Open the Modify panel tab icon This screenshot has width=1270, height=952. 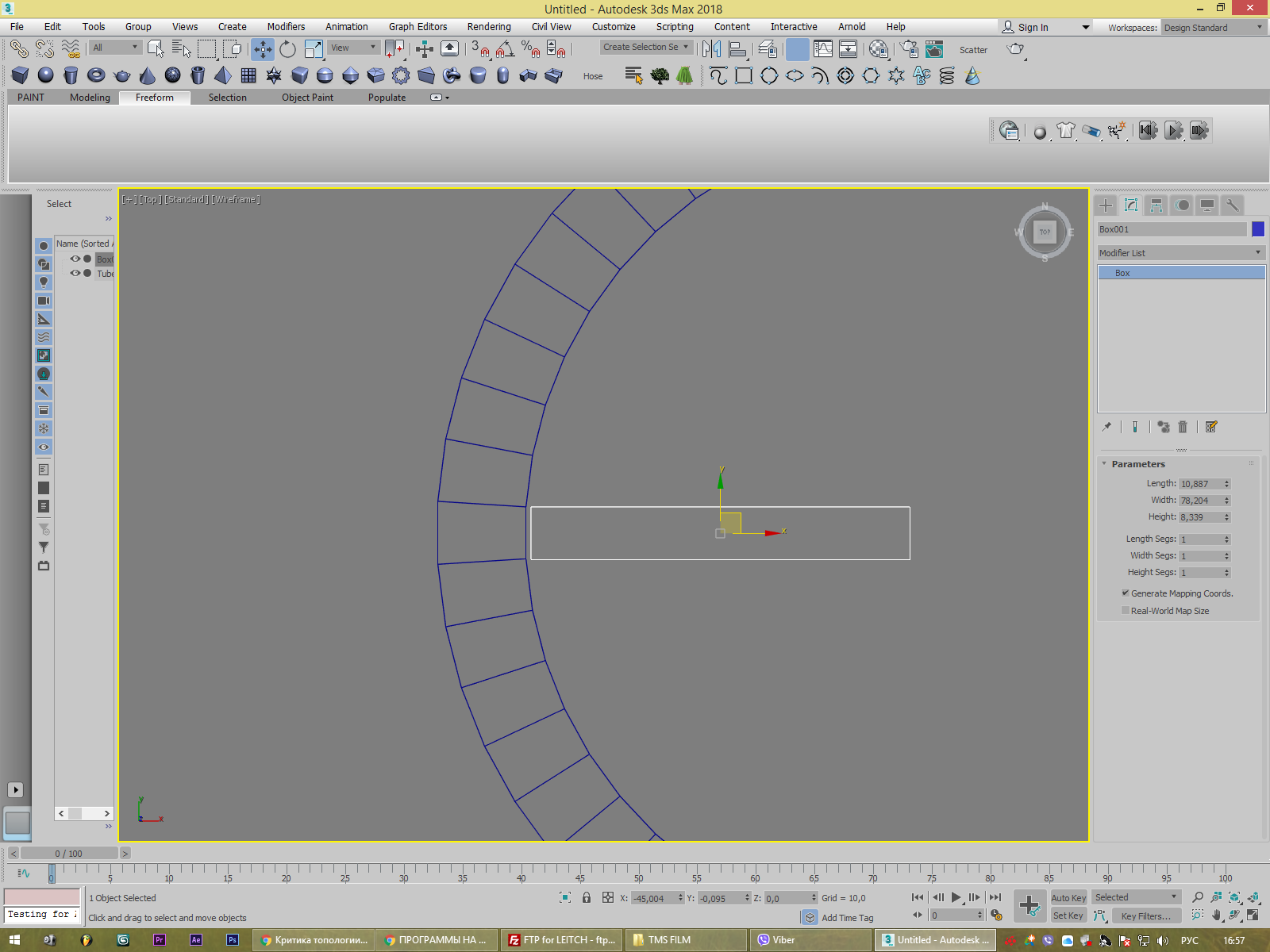1131,205
